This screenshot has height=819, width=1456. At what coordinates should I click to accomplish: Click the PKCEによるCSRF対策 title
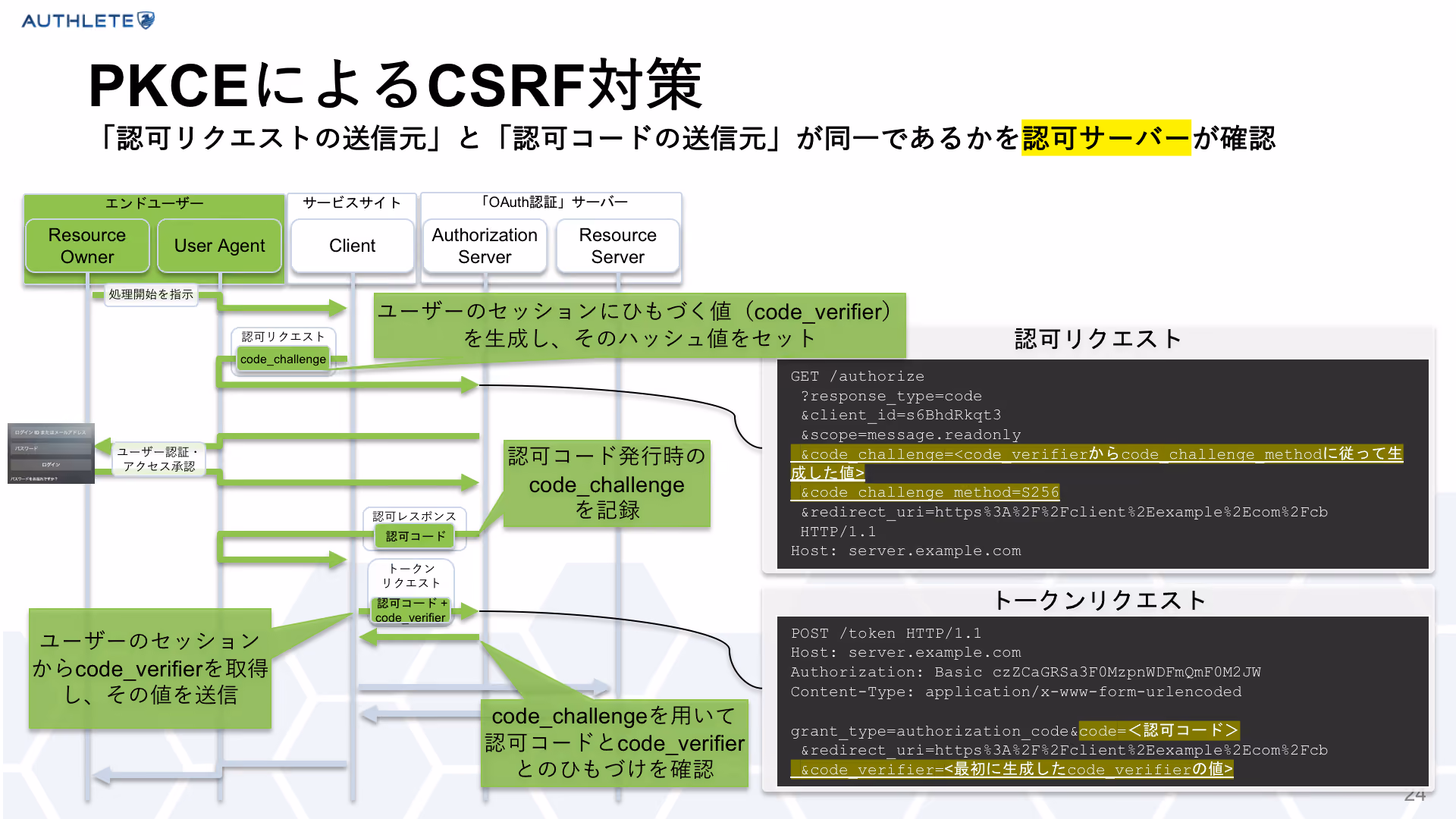click(396, 84)
